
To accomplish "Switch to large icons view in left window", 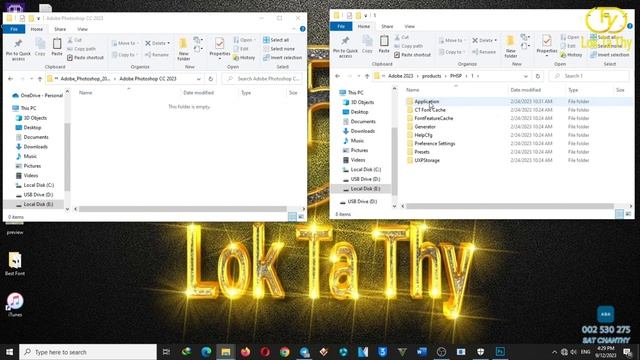I will 301,217.
